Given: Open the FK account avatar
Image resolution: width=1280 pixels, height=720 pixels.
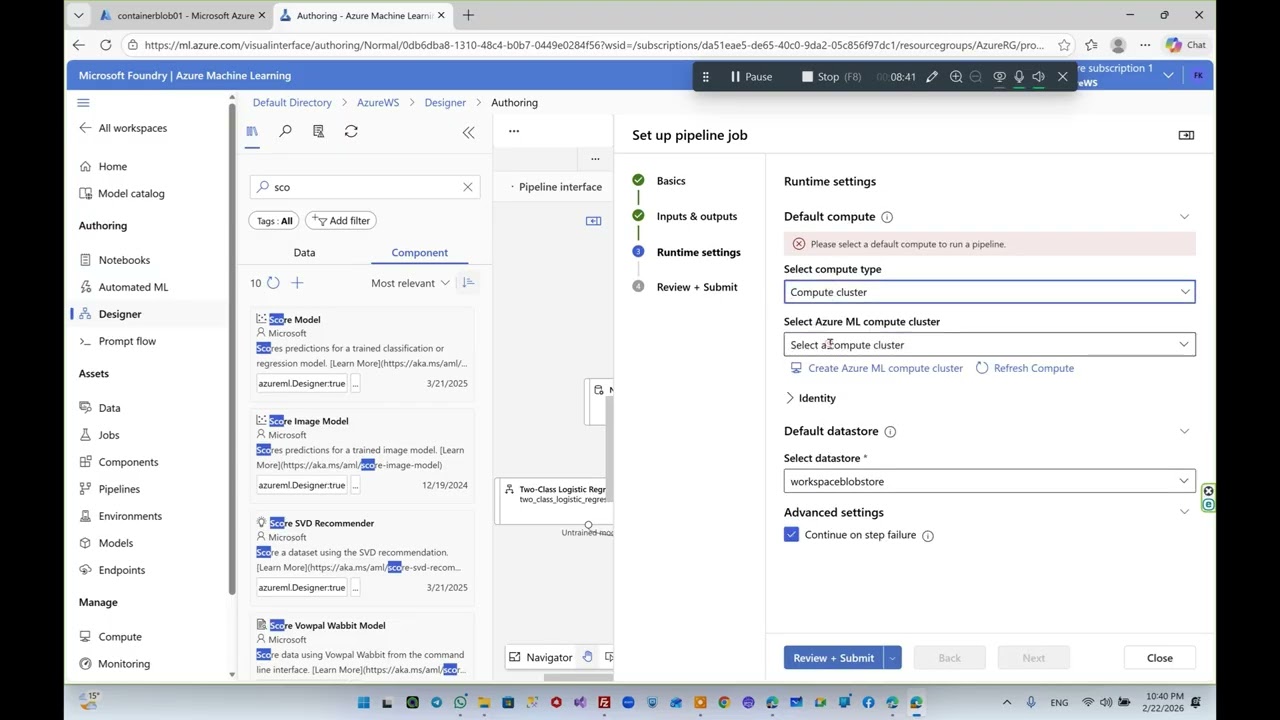Looking at the screenshot, I should click(1198, 76).
